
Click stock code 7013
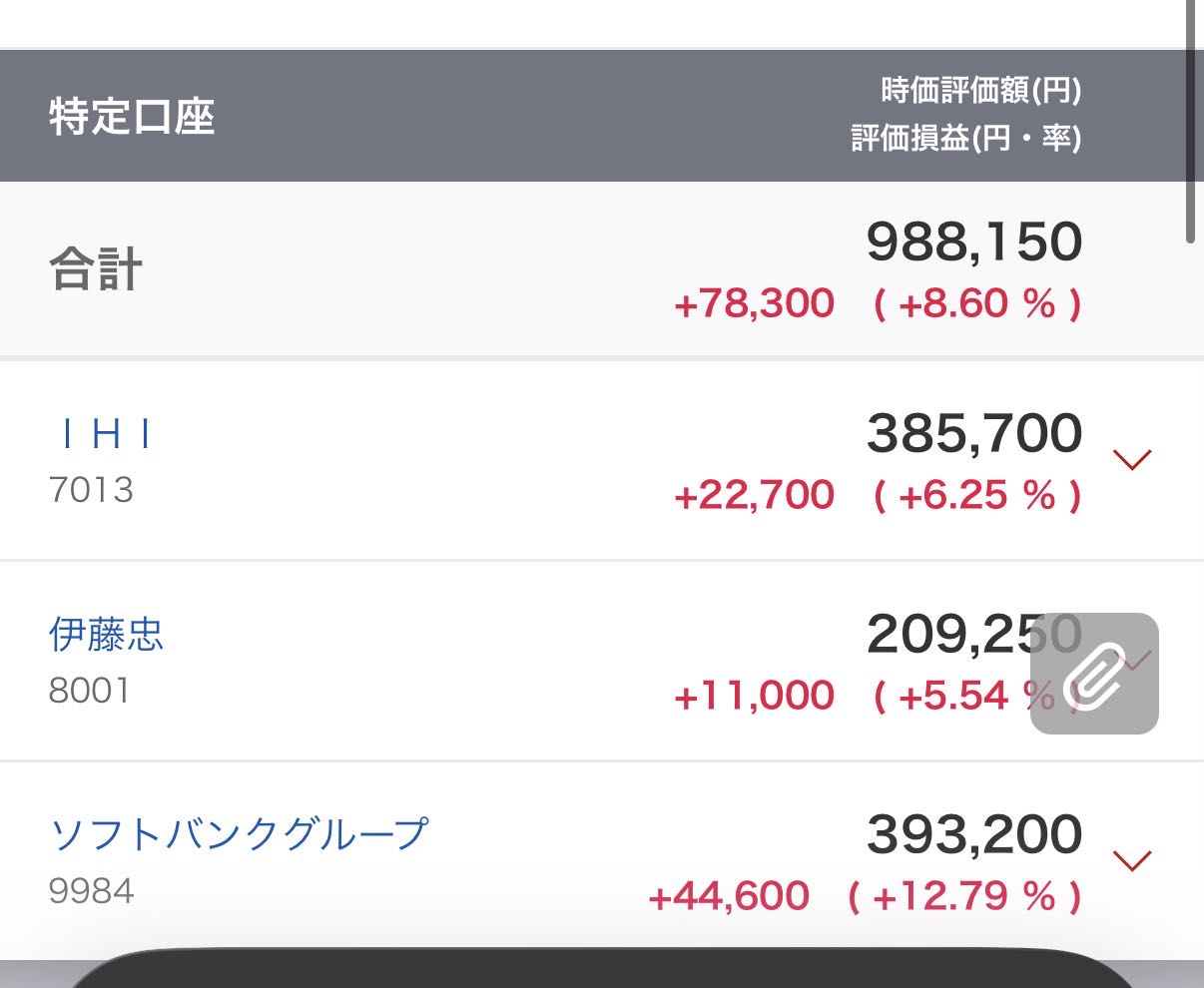point(91,490)
